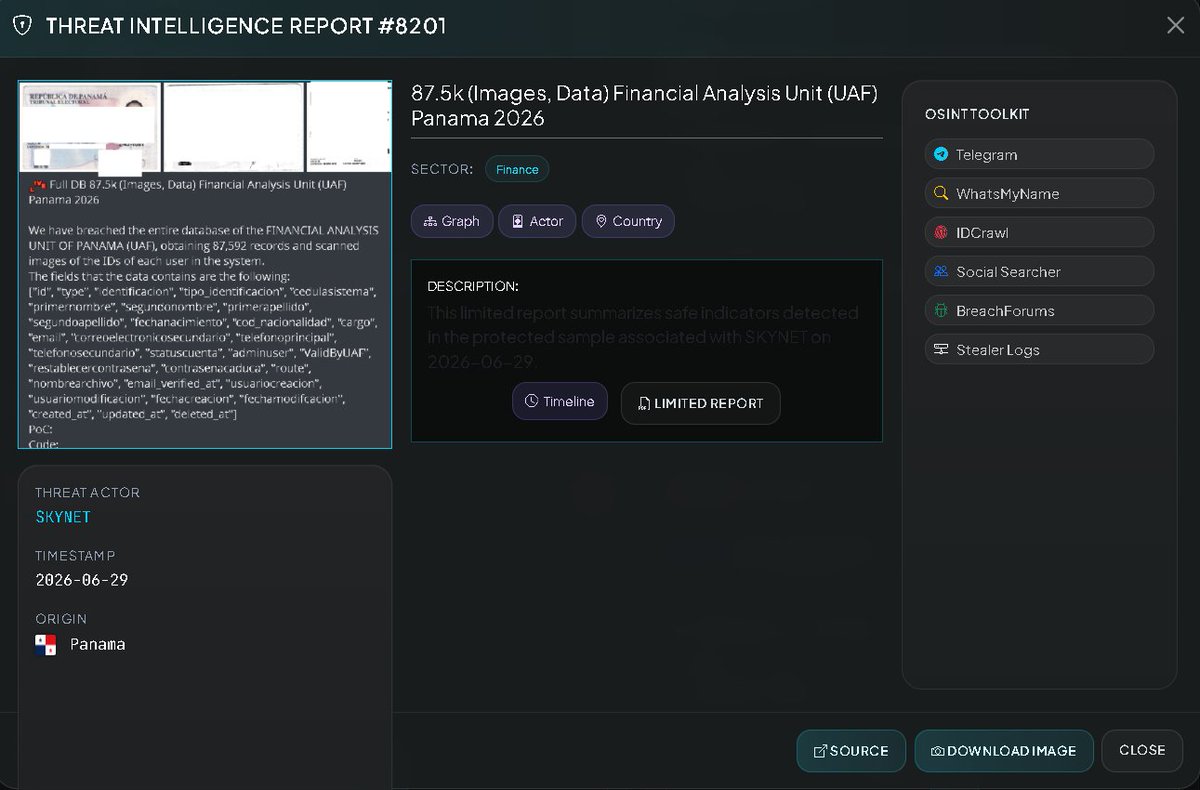
Task: Click the WhatsMyName magnifier icon
Action: tap(941, 193)
